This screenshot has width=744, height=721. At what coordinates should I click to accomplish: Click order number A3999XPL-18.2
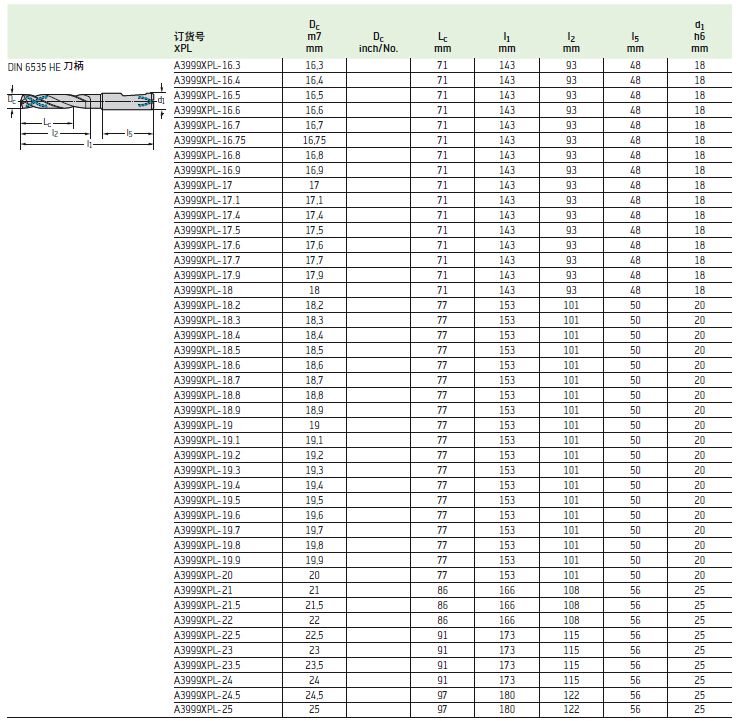click(207, 305)
